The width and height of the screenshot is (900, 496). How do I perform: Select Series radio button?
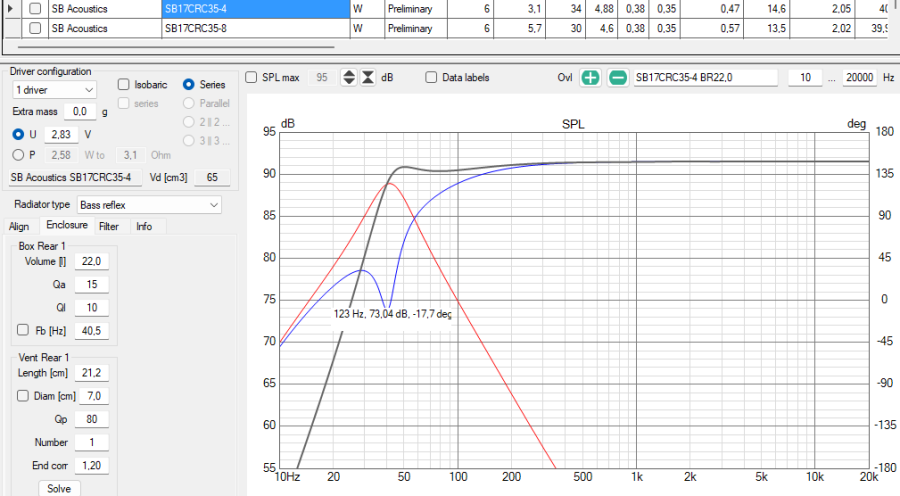(188, 84)
